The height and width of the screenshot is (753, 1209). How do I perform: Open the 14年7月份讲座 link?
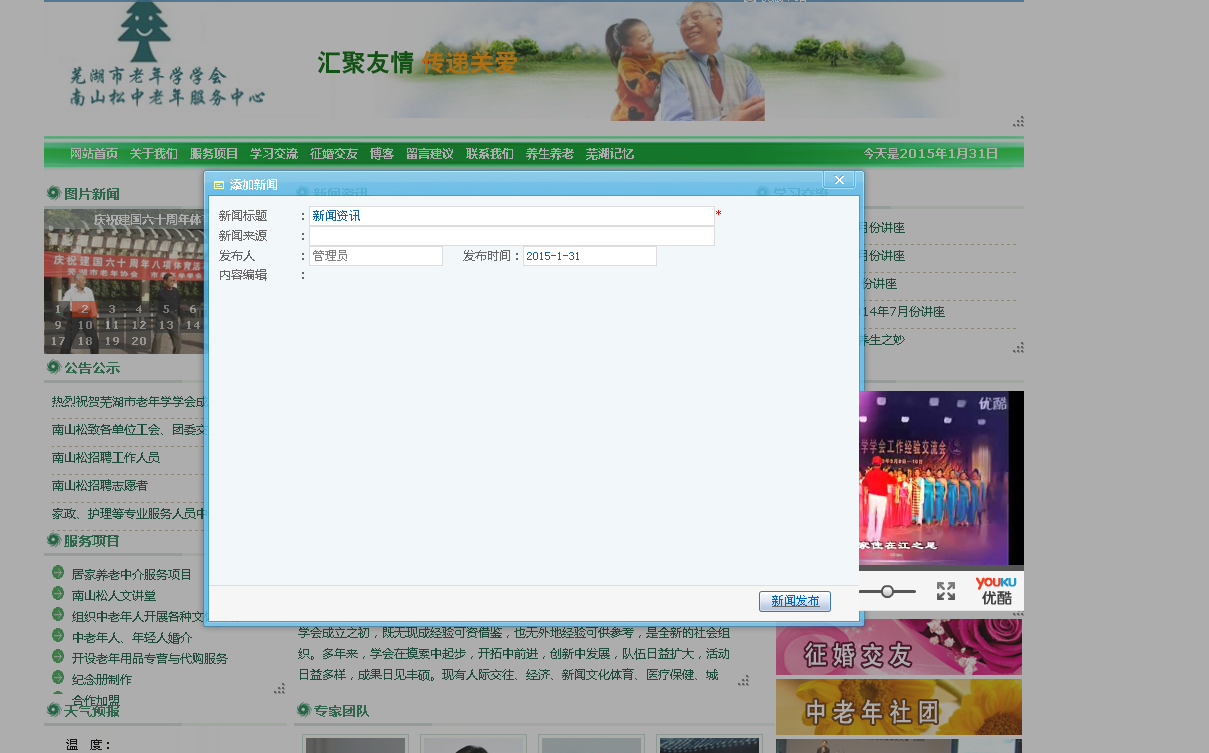(x=902, y=312)
